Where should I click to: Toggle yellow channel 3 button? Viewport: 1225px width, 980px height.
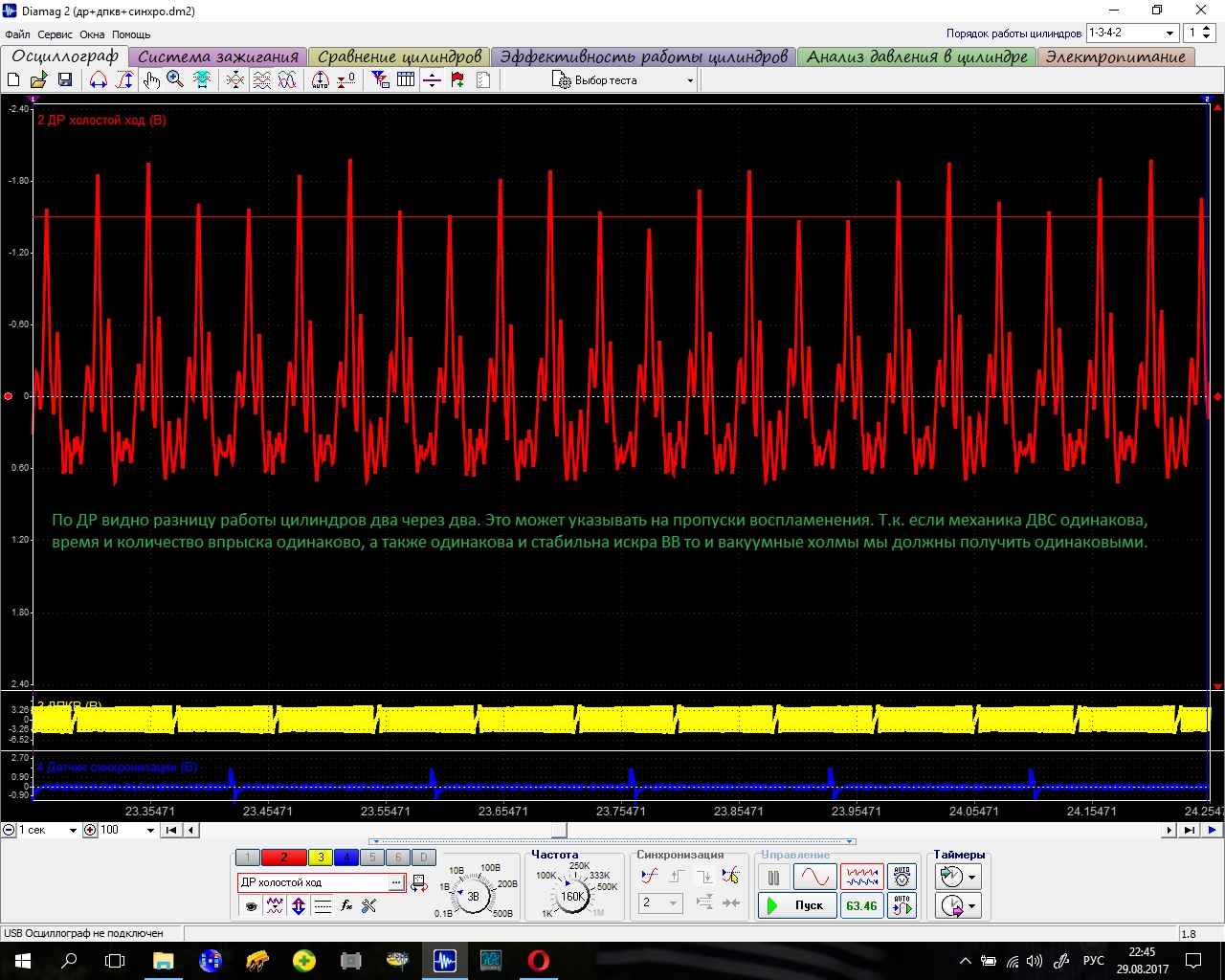coord(321,857)
